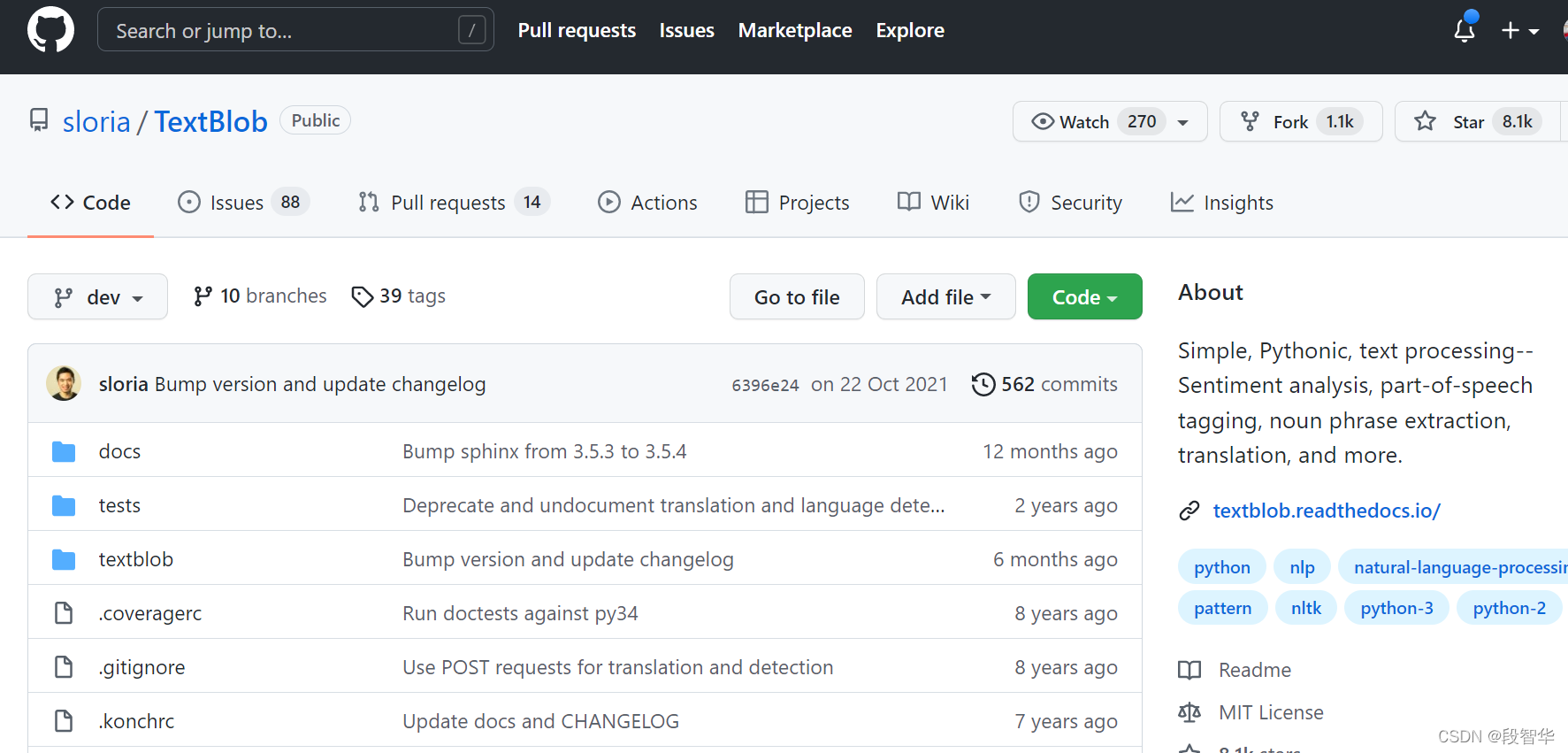
Task: Click the repository book icon beside sloria
Action: [x=39, y=120]
